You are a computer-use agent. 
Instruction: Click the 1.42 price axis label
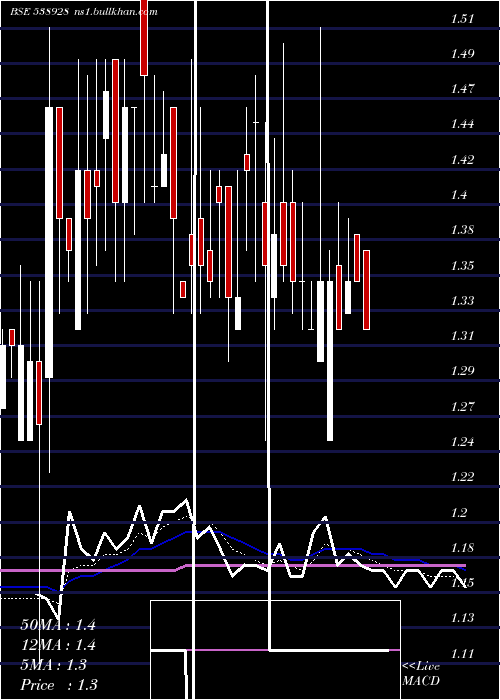(462, 160)
